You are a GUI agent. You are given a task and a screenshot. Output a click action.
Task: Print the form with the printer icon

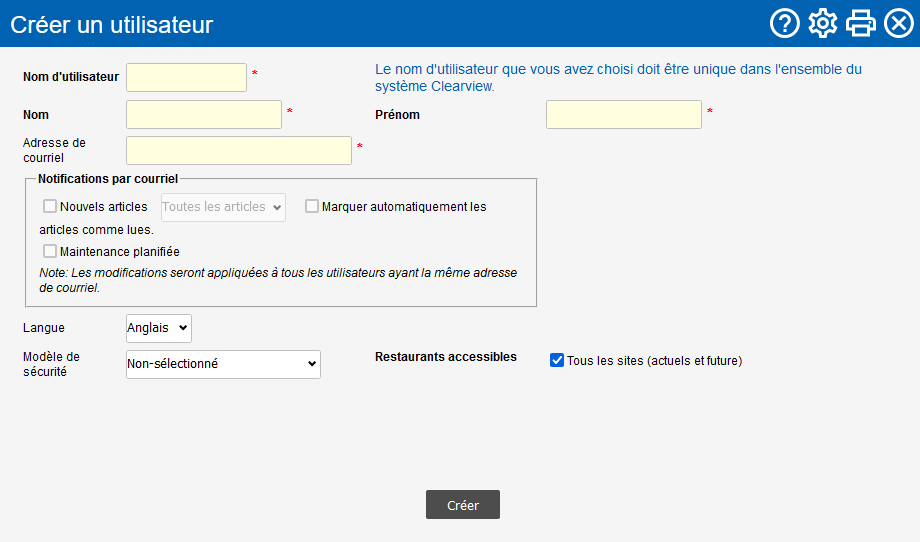tap(861, 24)
